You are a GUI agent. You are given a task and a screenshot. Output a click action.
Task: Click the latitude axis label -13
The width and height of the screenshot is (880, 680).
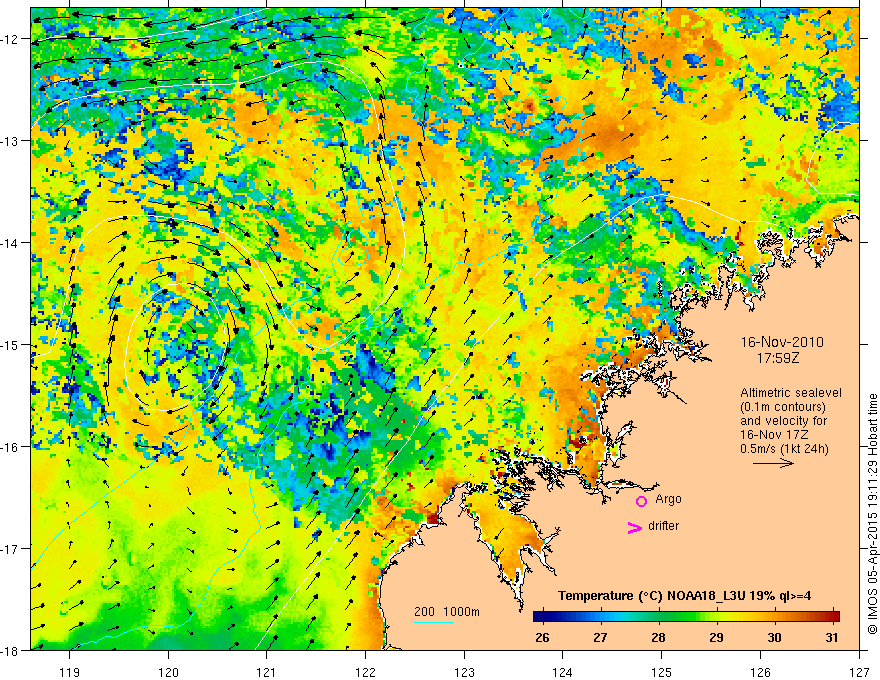coord(11,140)
